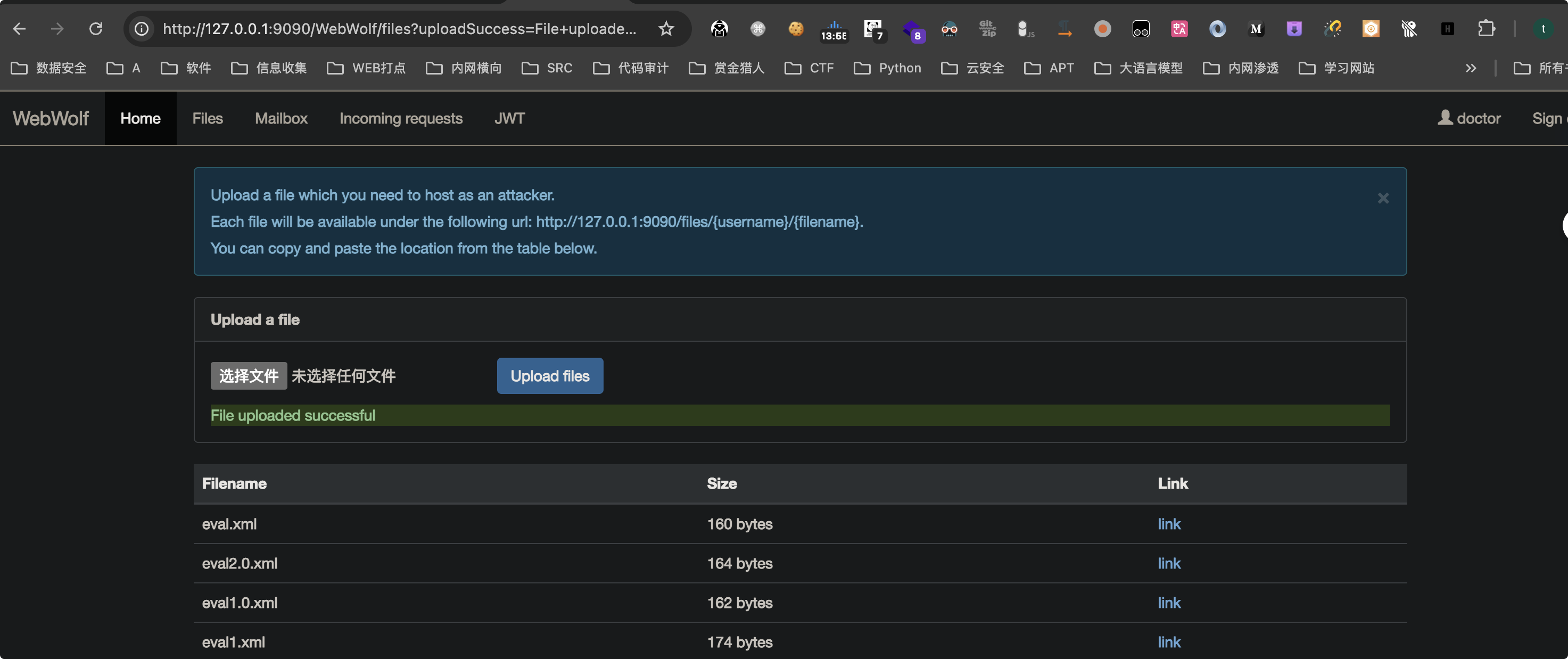
Task: Open the 云安全 bookmark folder
Action: click(x=973, y=68)
